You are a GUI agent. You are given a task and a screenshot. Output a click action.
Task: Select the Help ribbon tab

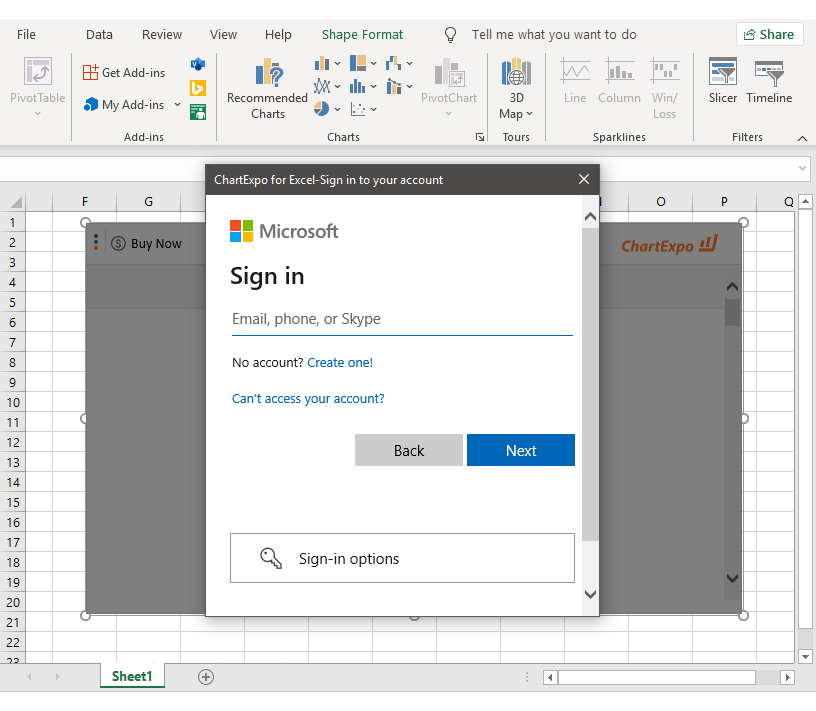(278, 34)
